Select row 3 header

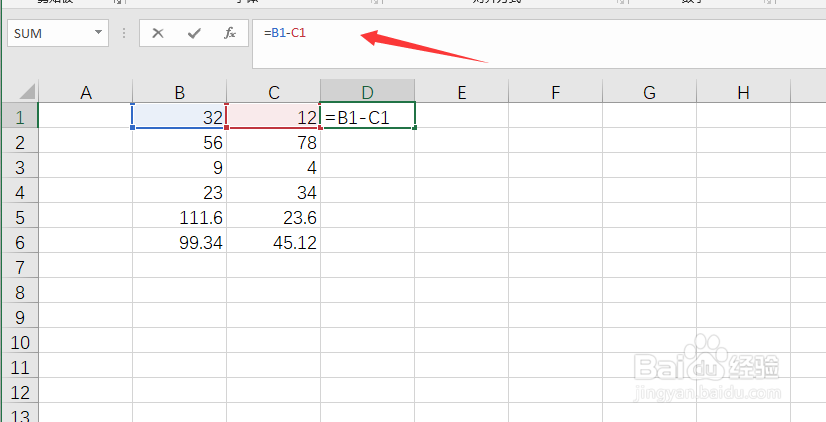coord(20,165)
